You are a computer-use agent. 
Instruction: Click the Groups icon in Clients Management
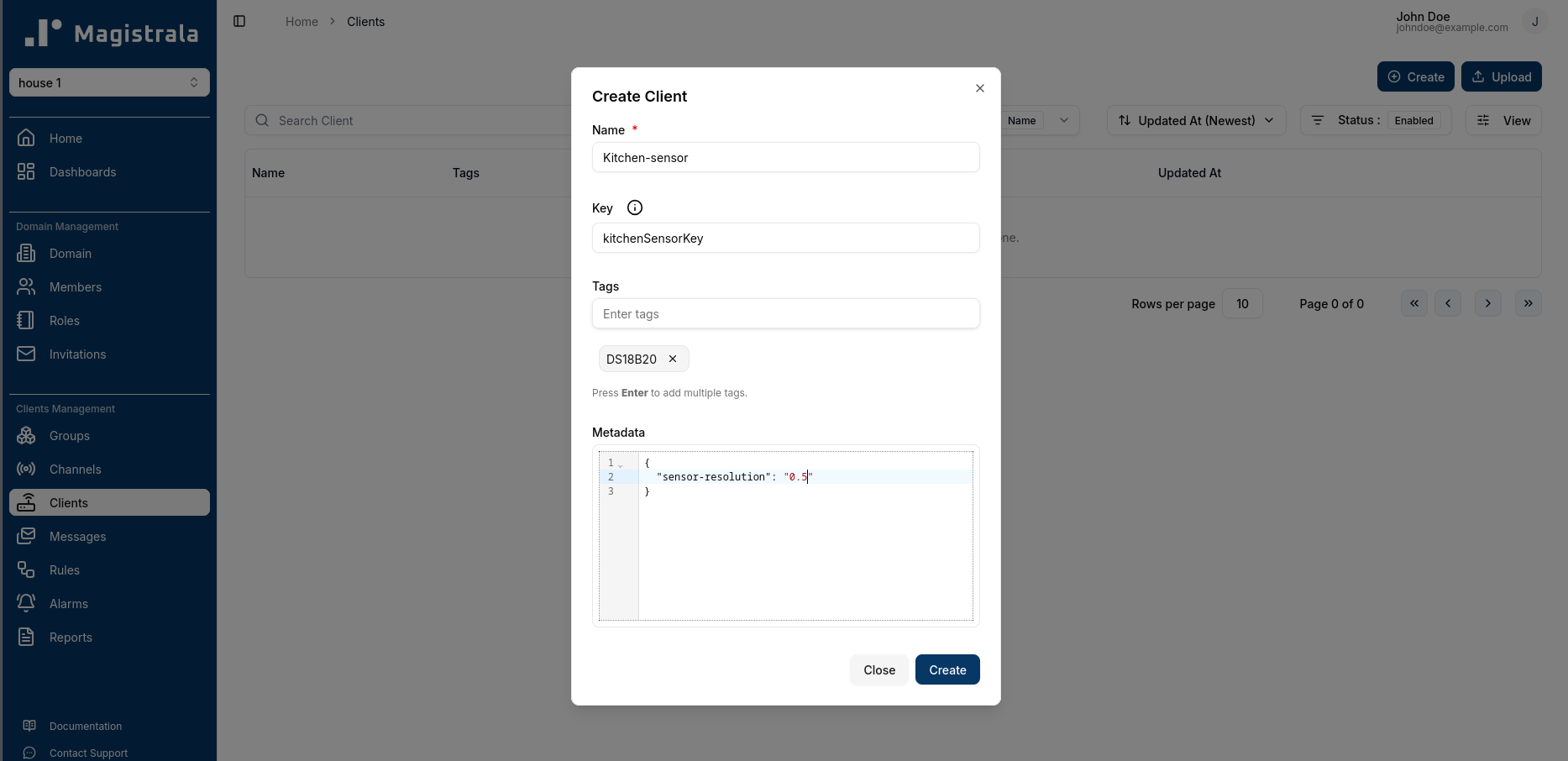tap(27, 435)
